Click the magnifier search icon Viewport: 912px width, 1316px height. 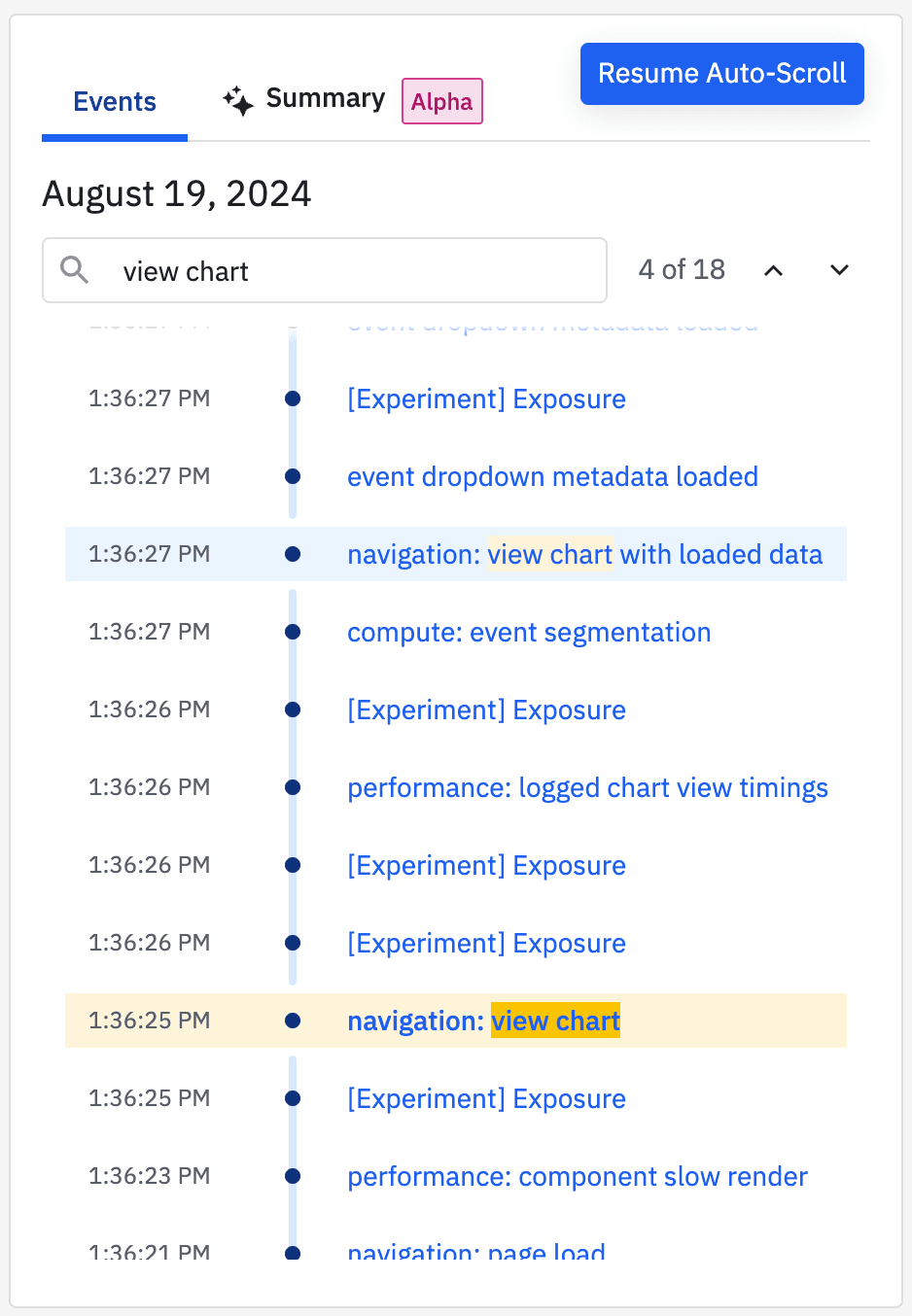[x=75, y=270]
